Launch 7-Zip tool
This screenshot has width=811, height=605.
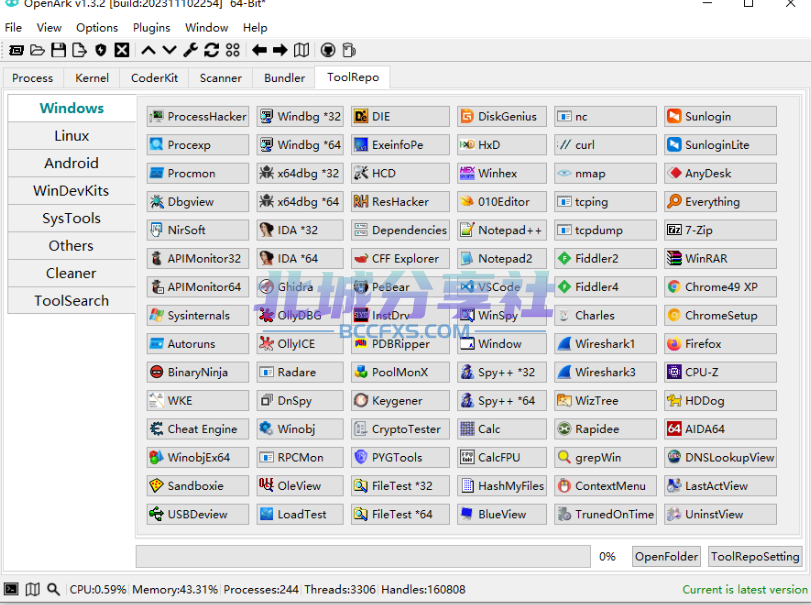click(x=720, y=230)
